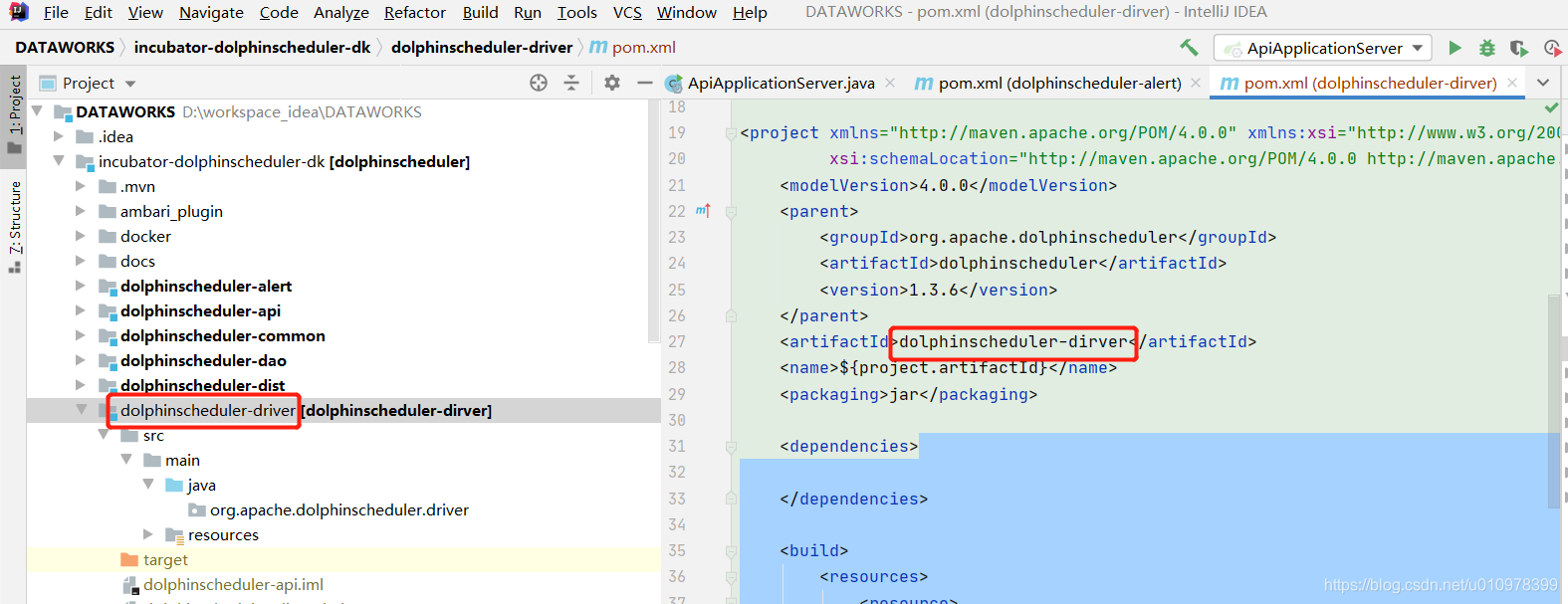Collapse incubator-dolphinscheduler-dk module node

(x=59, y=161)
